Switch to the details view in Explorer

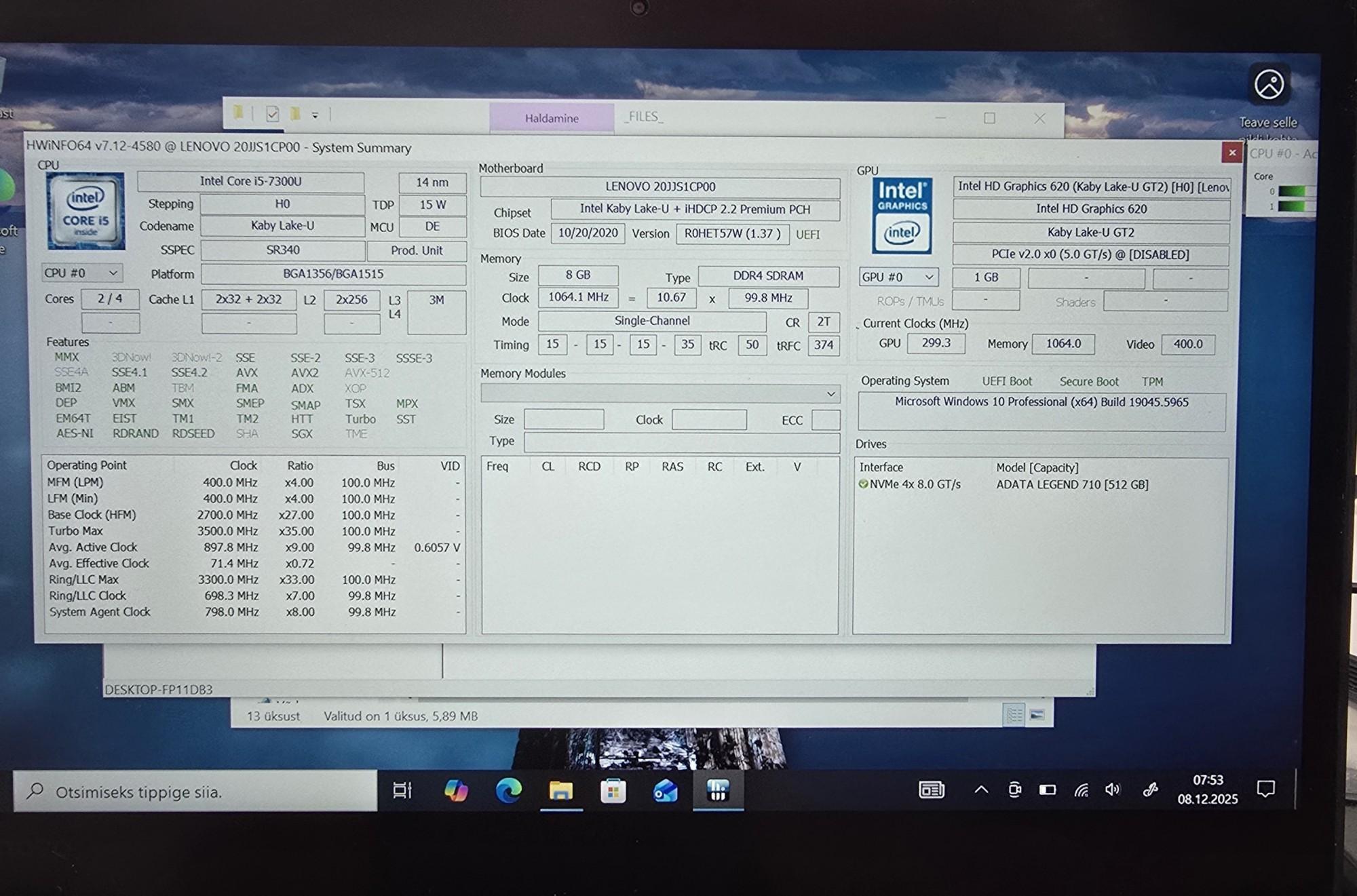1014,715
